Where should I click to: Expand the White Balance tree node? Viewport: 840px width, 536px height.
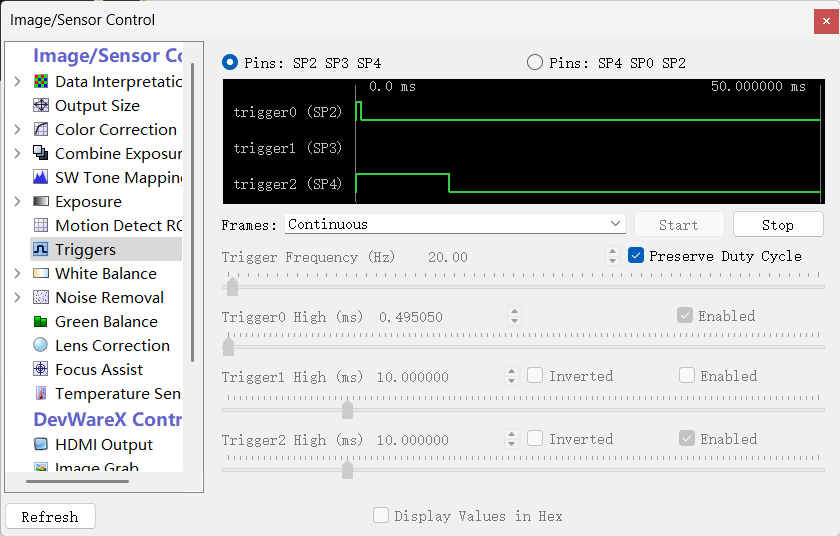(x=17, y=274)
